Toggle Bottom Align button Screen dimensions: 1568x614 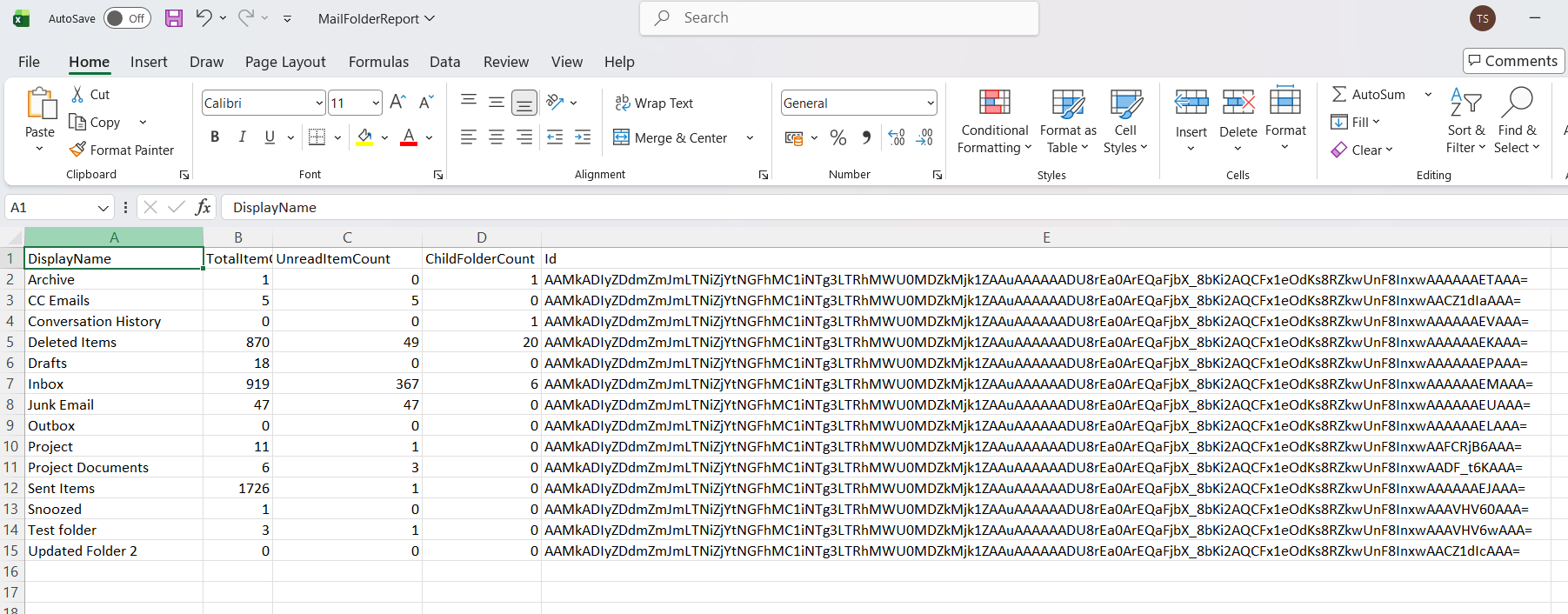tap(524, 103)
